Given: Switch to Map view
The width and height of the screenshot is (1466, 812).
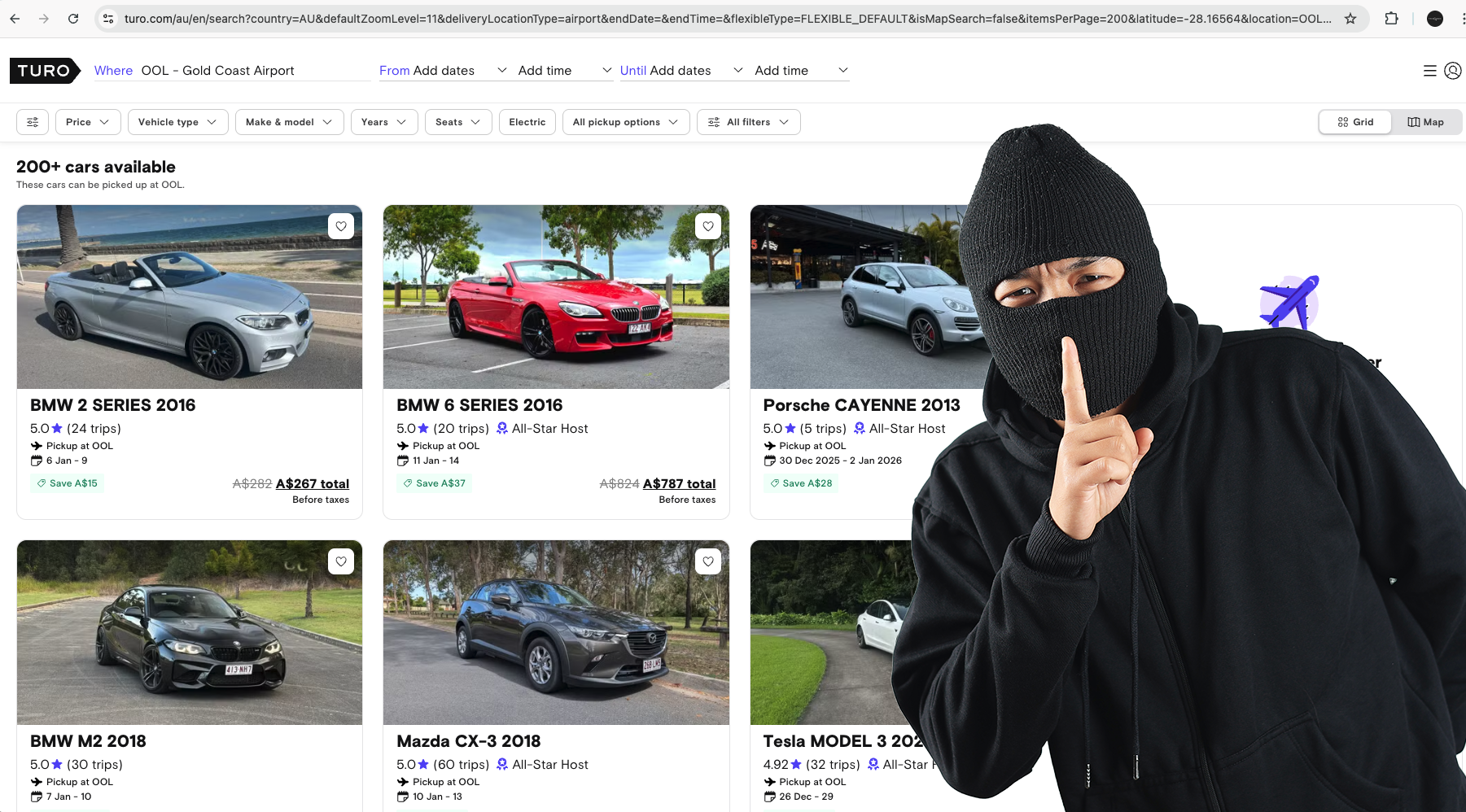Looking at the screenshot, I should (1426, 121).
